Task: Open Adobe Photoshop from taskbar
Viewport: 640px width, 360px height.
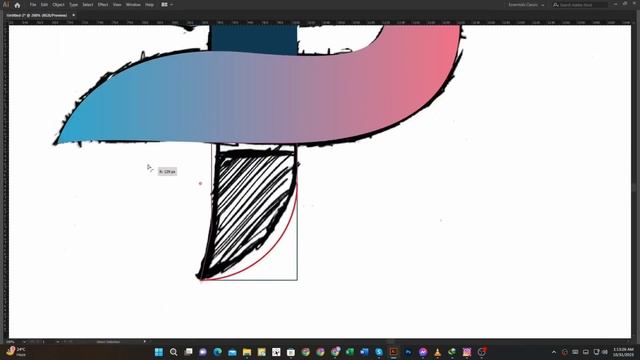Action: (x=408, y=352)
